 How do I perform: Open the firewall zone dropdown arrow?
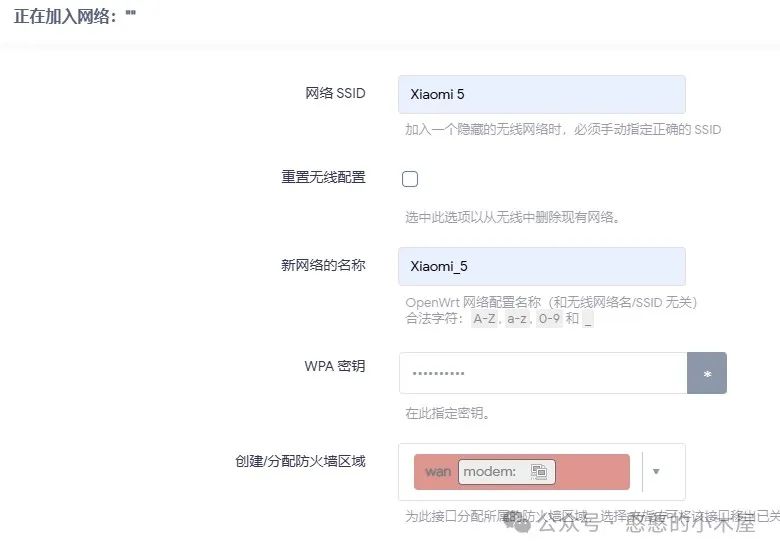[656, 471]
